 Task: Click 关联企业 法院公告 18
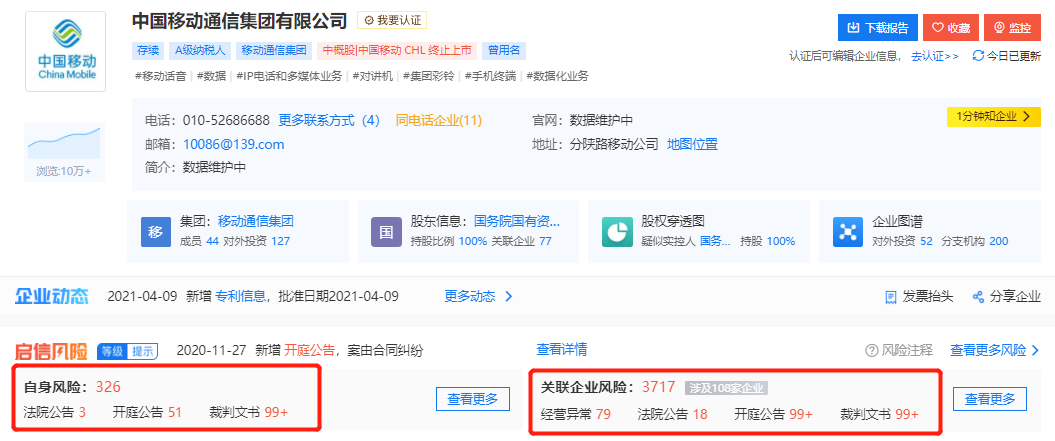[x=672, y=414]
